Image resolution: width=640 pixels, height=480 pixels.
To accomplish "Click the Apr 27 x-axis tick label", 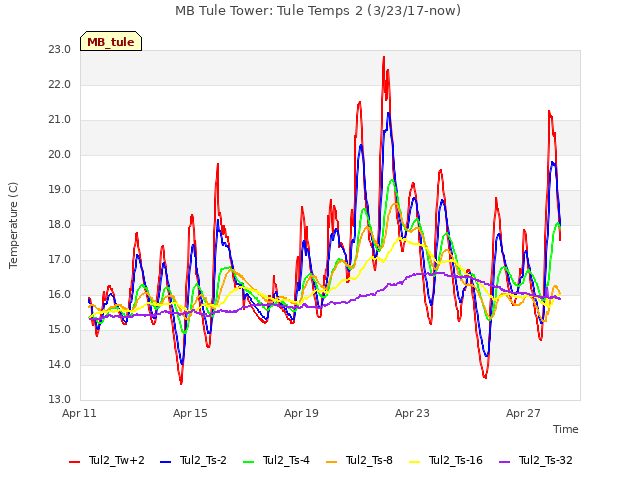I will tap(523, 413).
